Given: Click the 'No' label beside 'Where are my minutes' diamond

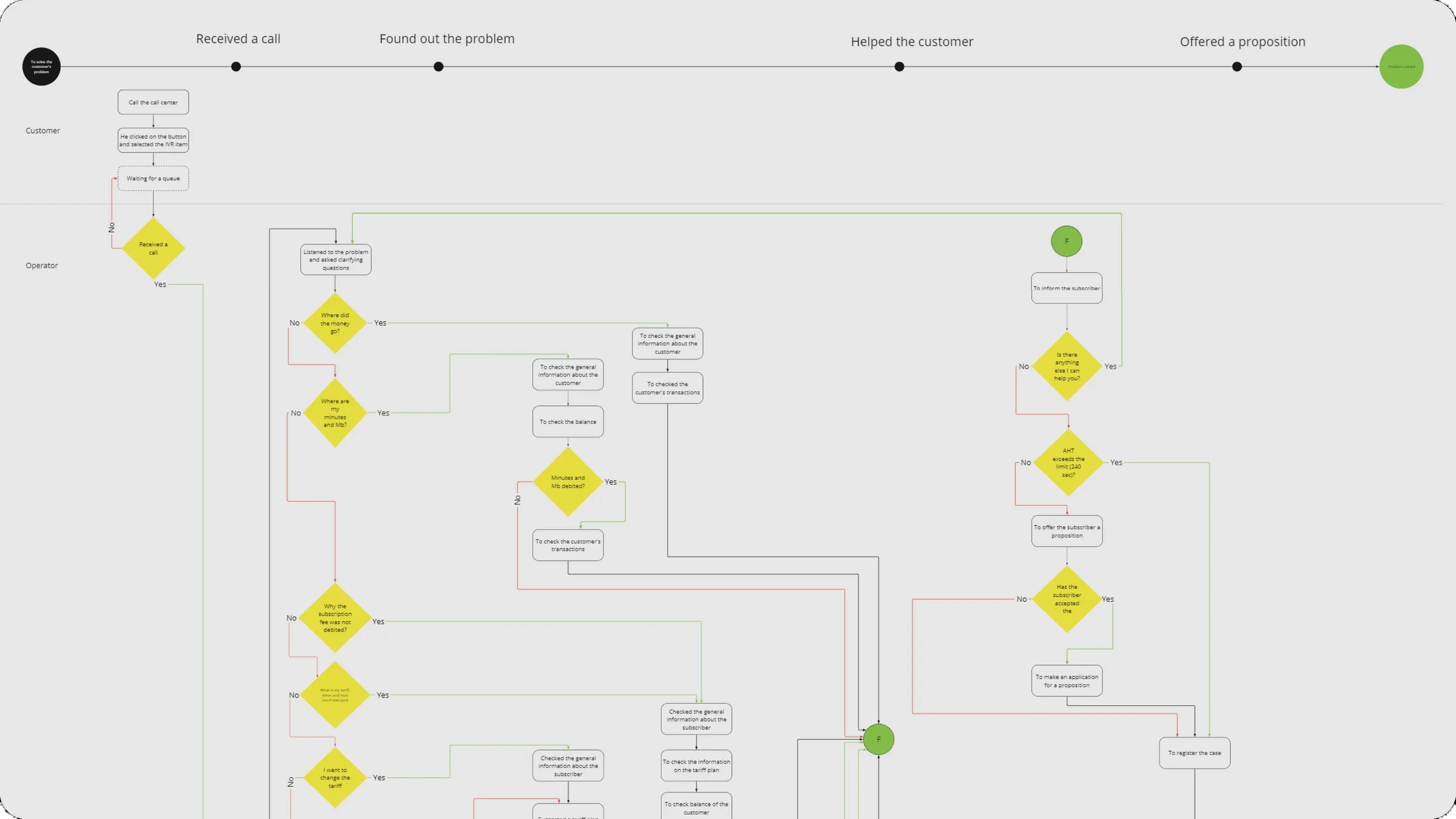Looking at the screenshot, I should click(295, 413).
